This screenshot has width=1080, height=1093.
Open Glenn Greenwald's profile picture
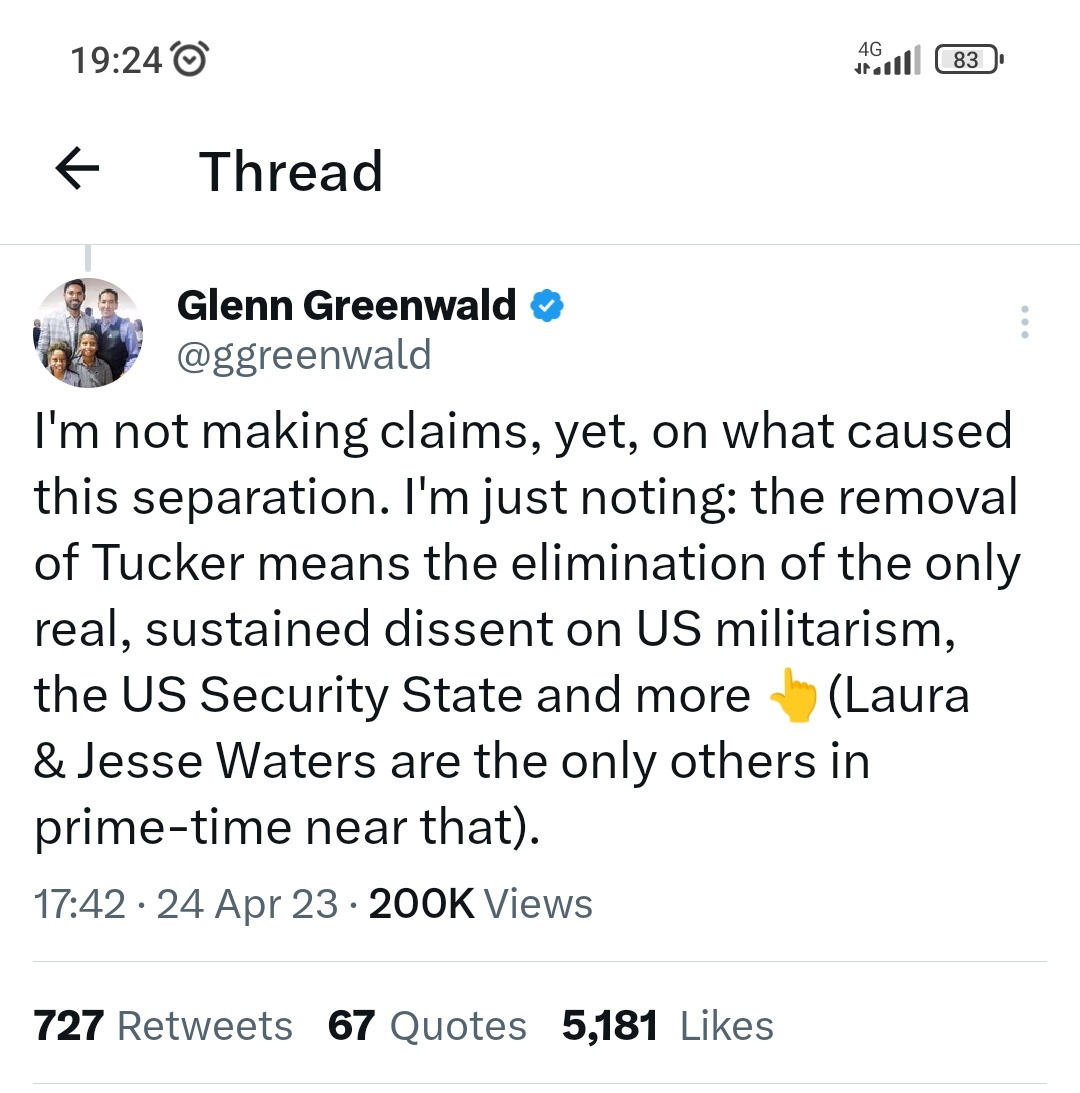coord(89,333)
